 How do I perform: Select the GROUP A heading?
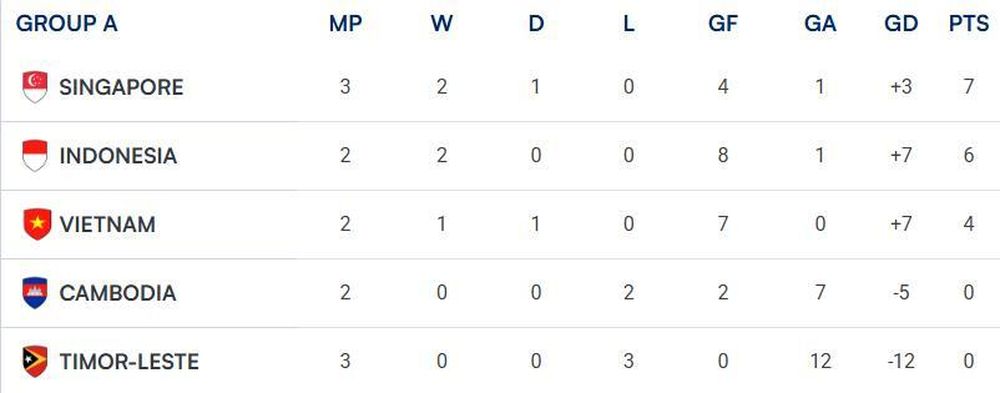pos(67,24)
